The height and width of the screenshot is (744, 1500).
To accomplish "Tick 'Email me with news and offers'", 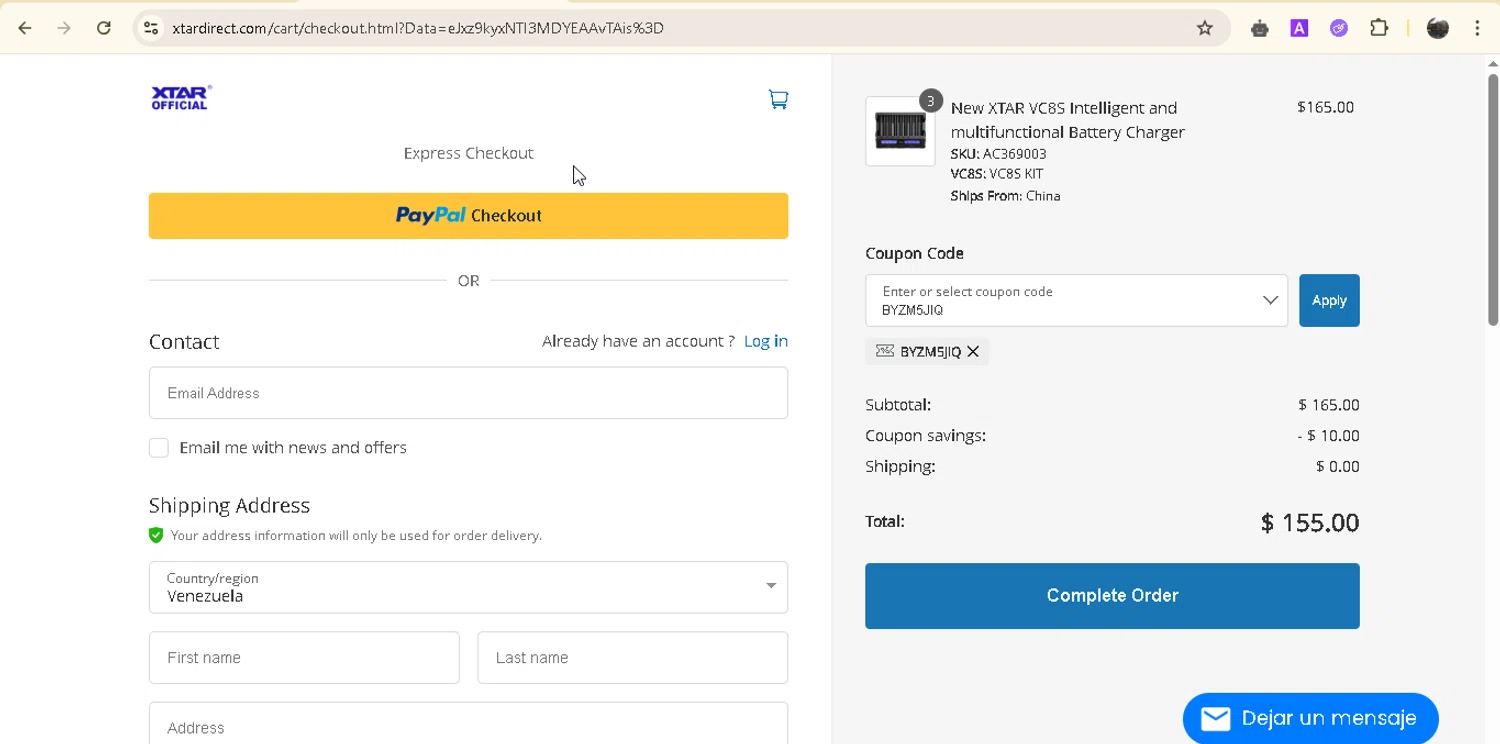I will click(159, 447).
